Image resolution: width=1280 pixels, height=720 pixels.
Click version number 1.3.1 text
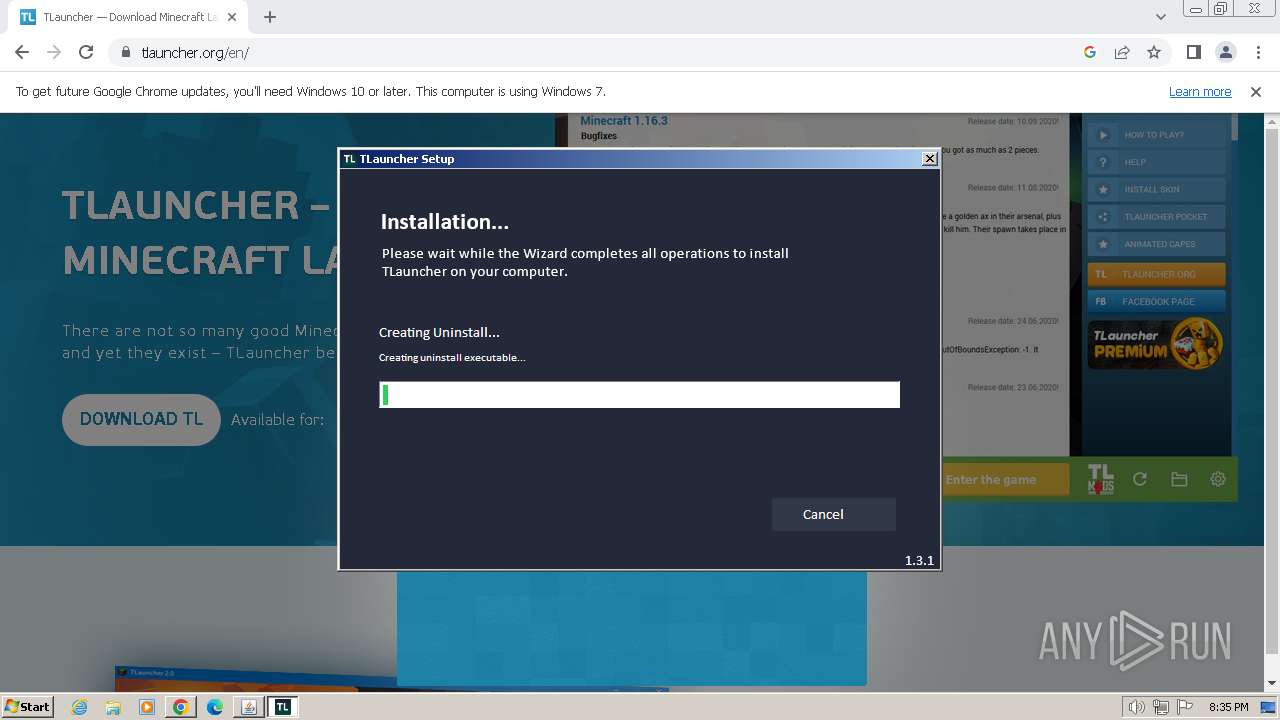coord(919,561)
